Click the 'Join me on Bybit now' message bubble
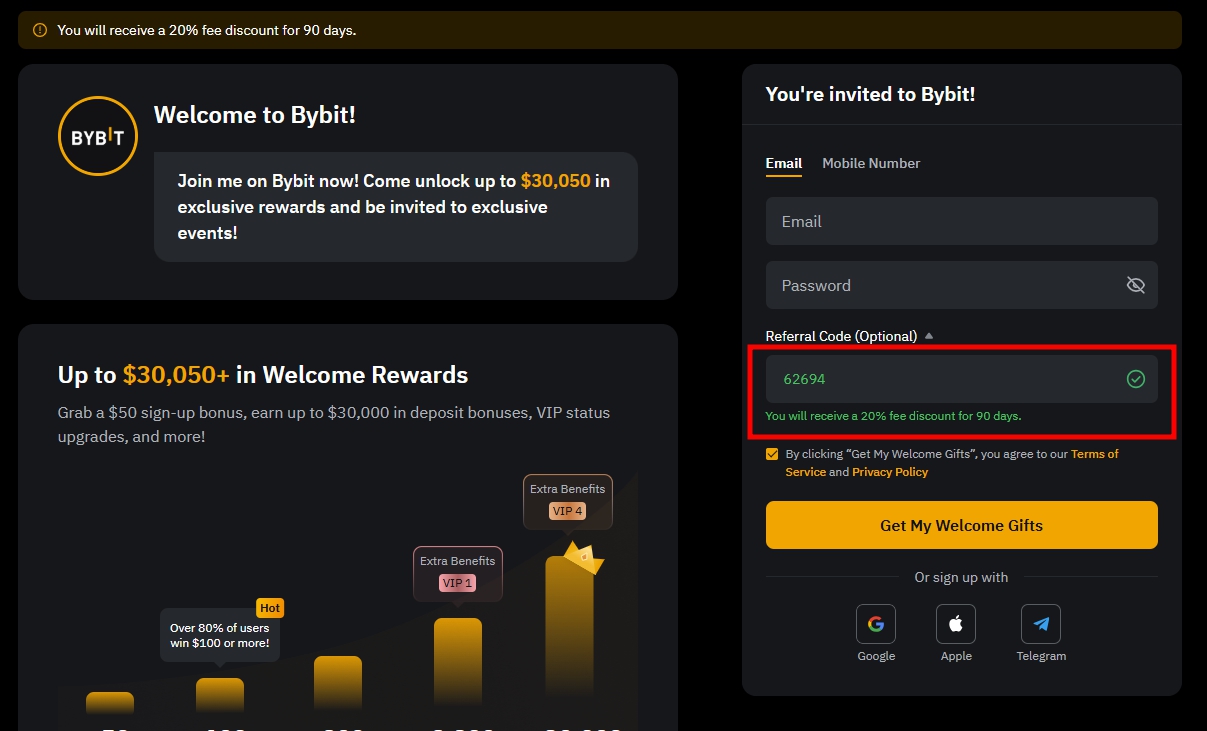1207x731 pixels. (x=396, y=207)
